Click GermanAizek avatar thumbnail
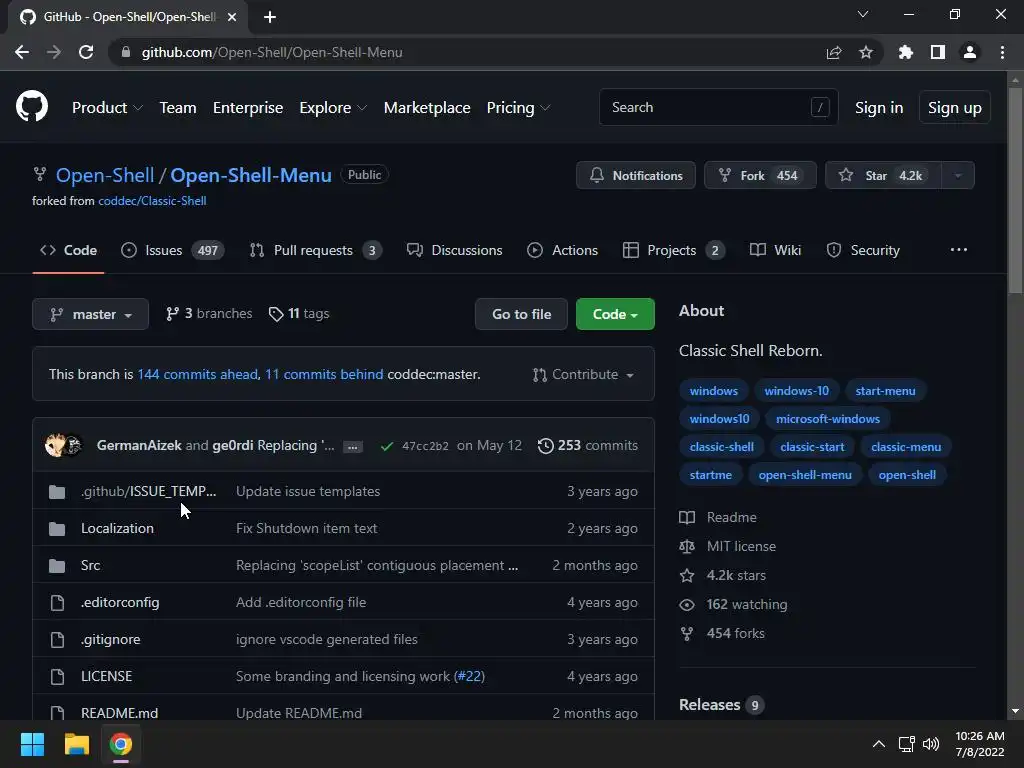Viewport: 1024px width, 768px height. click(55, 445)
